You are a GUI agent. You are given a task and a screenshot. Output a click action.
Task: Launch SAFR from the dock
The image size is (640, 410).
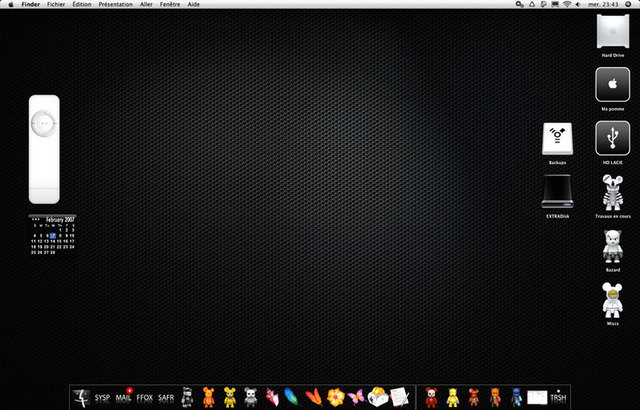click(x=166, y=397)
